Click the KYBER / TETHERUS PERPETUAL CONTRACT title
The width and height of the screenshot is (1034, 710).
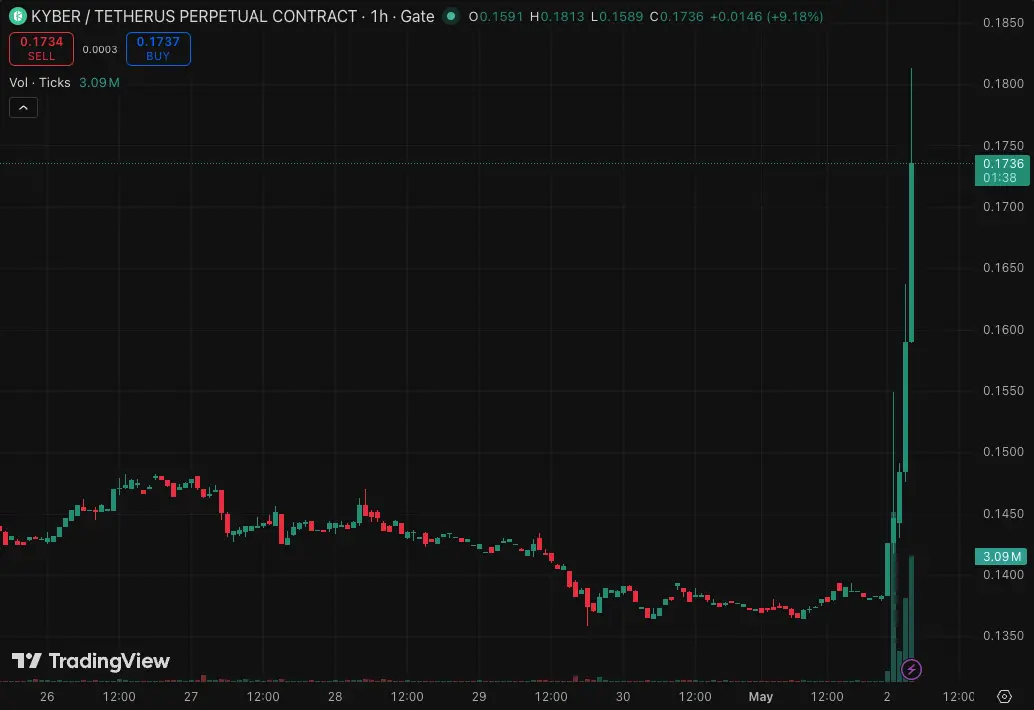(194, 16)
